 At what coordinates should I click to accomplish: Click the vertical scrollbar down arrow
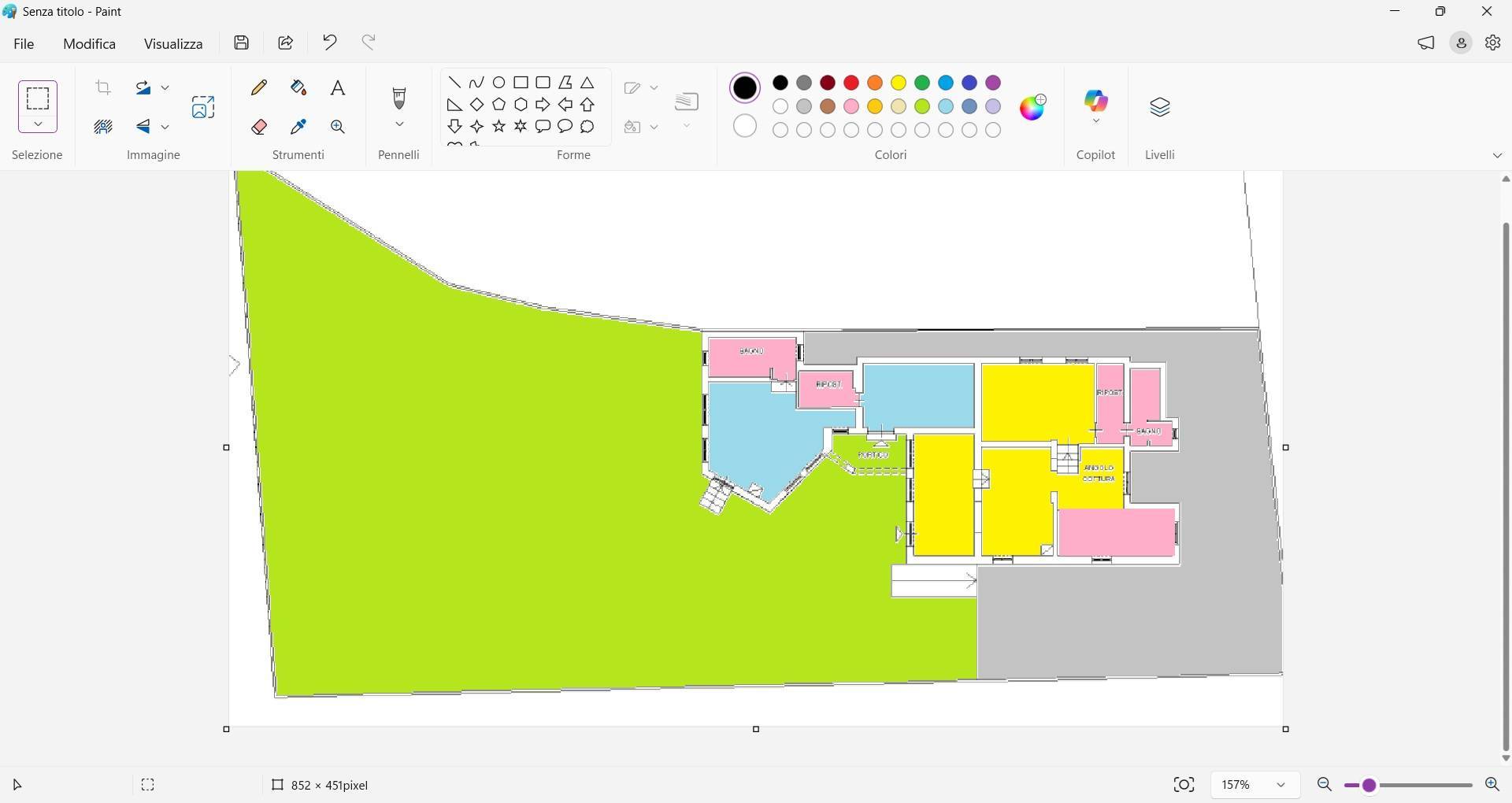coord(1506,759)
